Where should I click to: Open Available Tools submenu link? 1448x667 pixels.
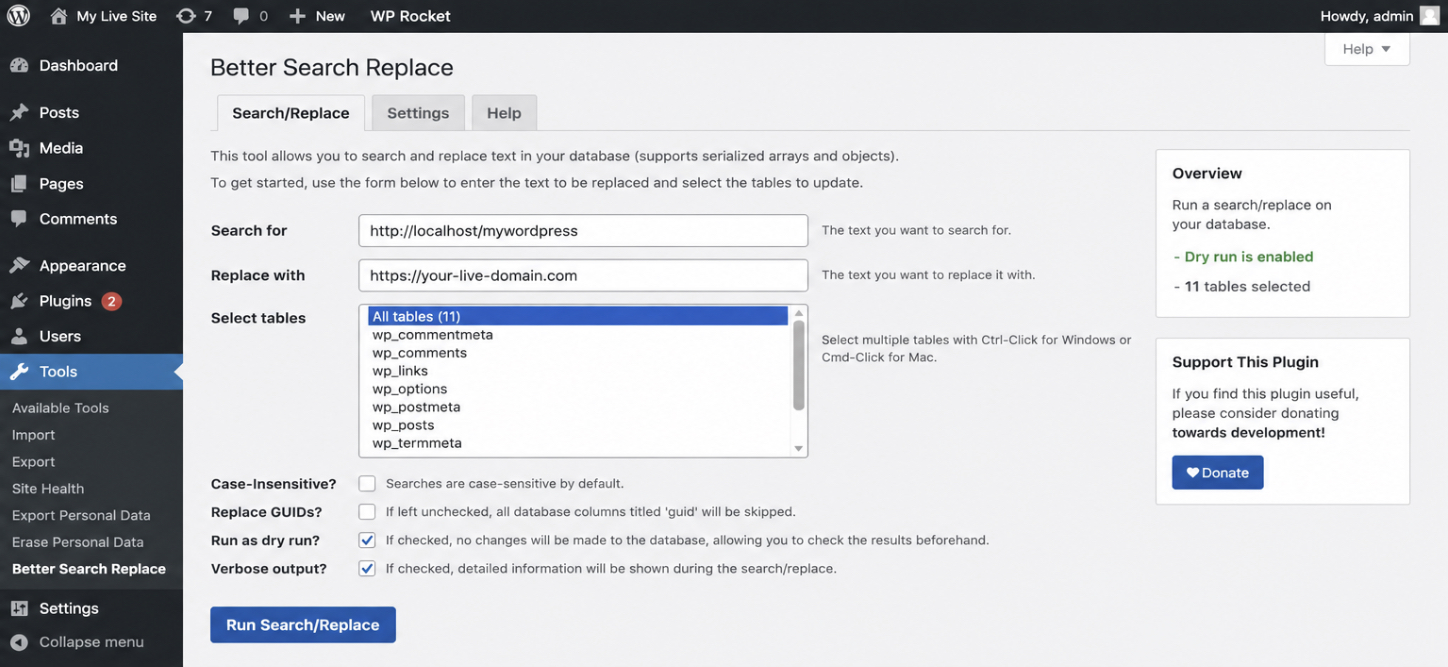pos(60,408)
